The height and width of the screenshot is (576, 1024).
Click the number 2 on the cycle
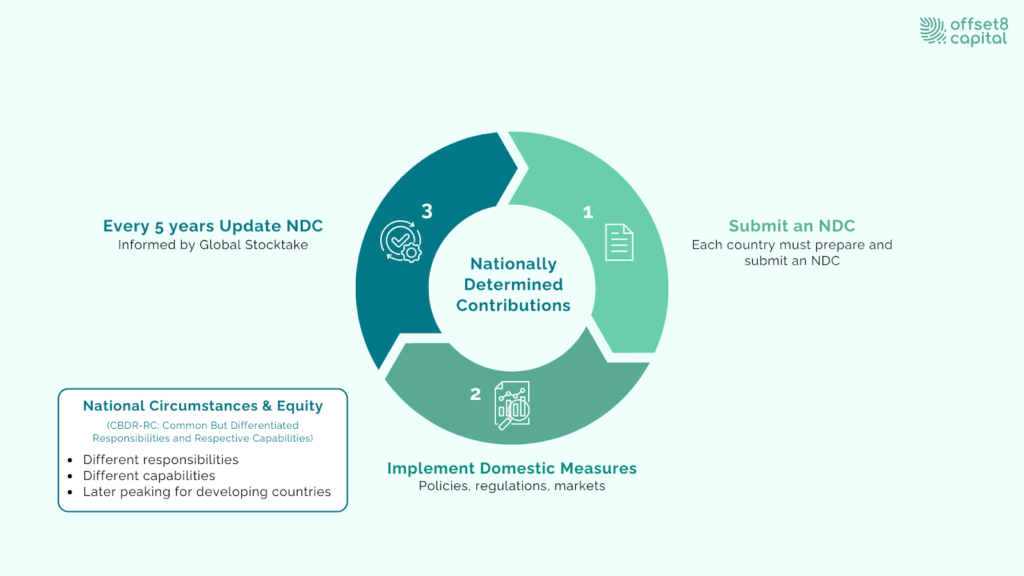[x=475, y=394]
